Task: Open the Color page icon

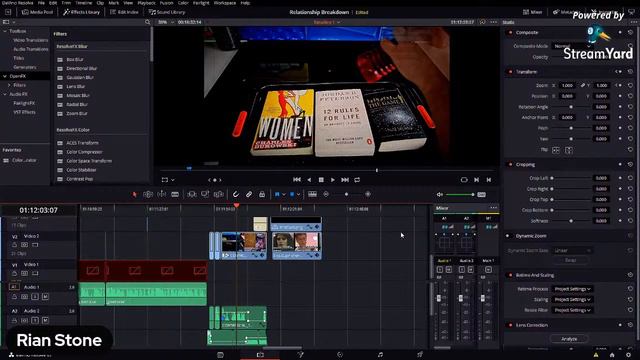Action: tap(340, 355)
